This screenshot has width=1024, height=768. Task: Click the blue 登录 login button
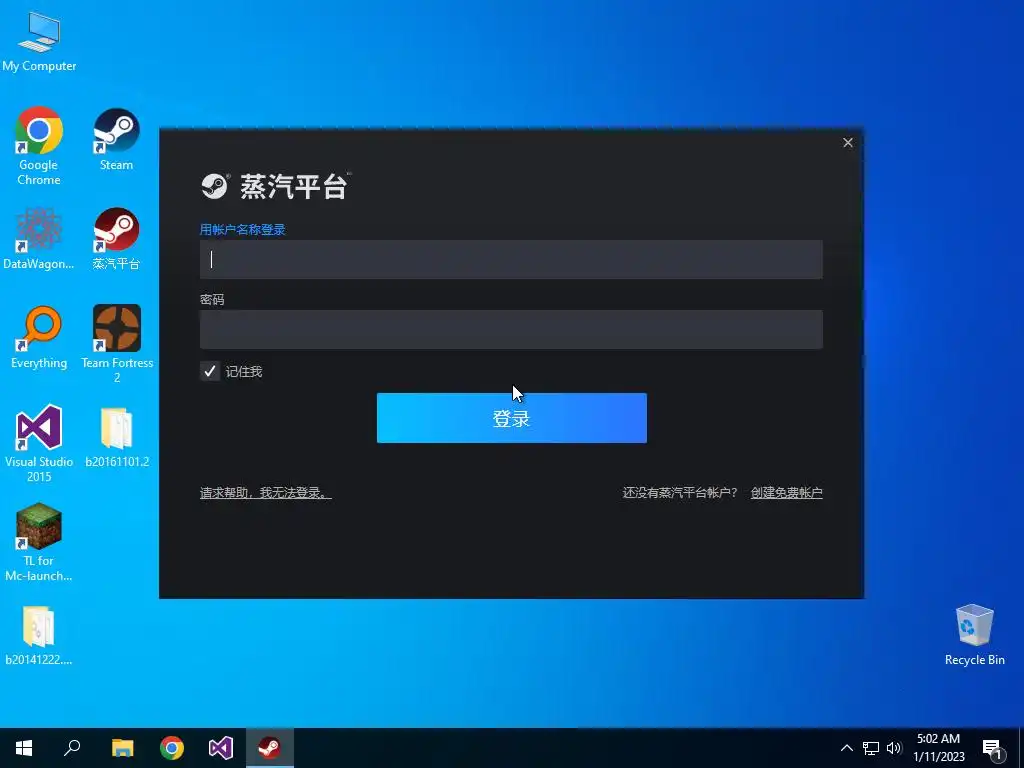coord(511,418)
